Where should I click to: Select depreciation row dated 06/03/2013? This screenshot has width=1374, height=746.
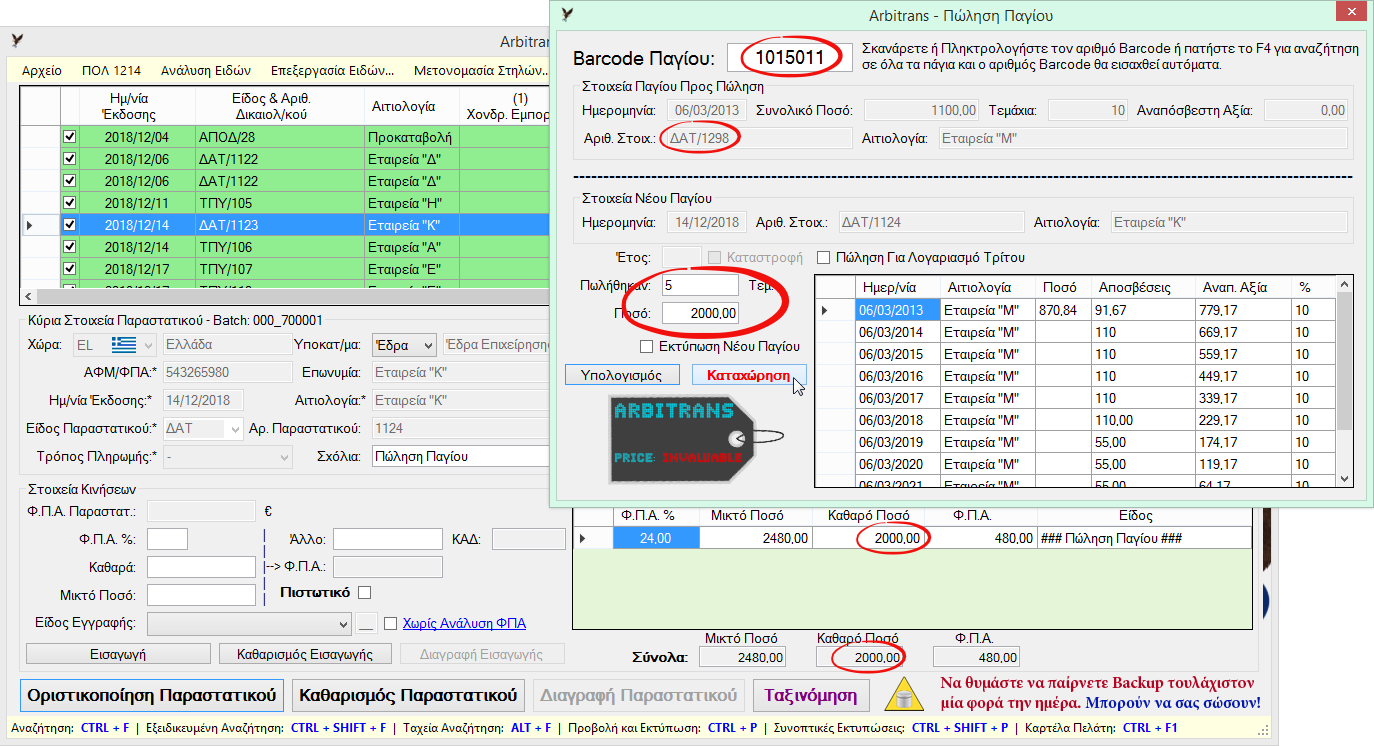click(x=1077, y=311)
